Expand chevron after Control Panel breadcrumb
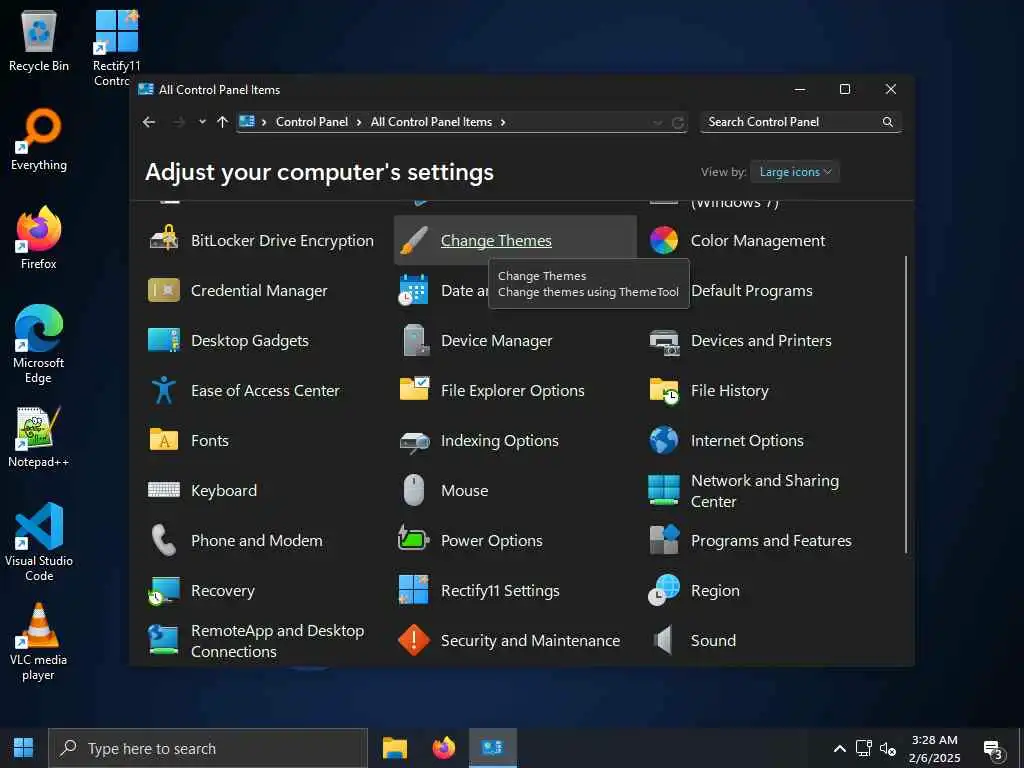This screenshot has height=768, width=1024. tap(359, 122)
